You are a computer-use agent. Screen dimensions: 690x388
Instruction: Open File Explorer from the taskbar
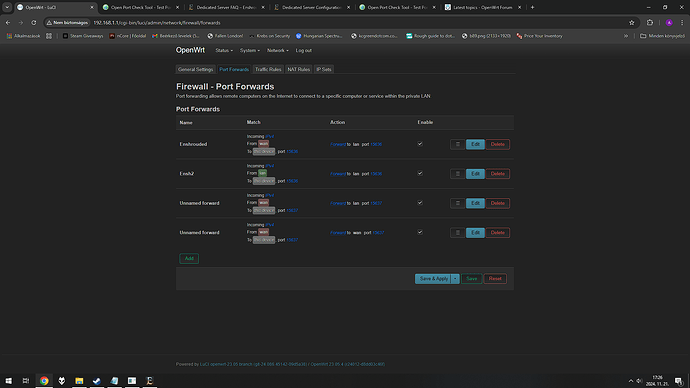(79, 381)
